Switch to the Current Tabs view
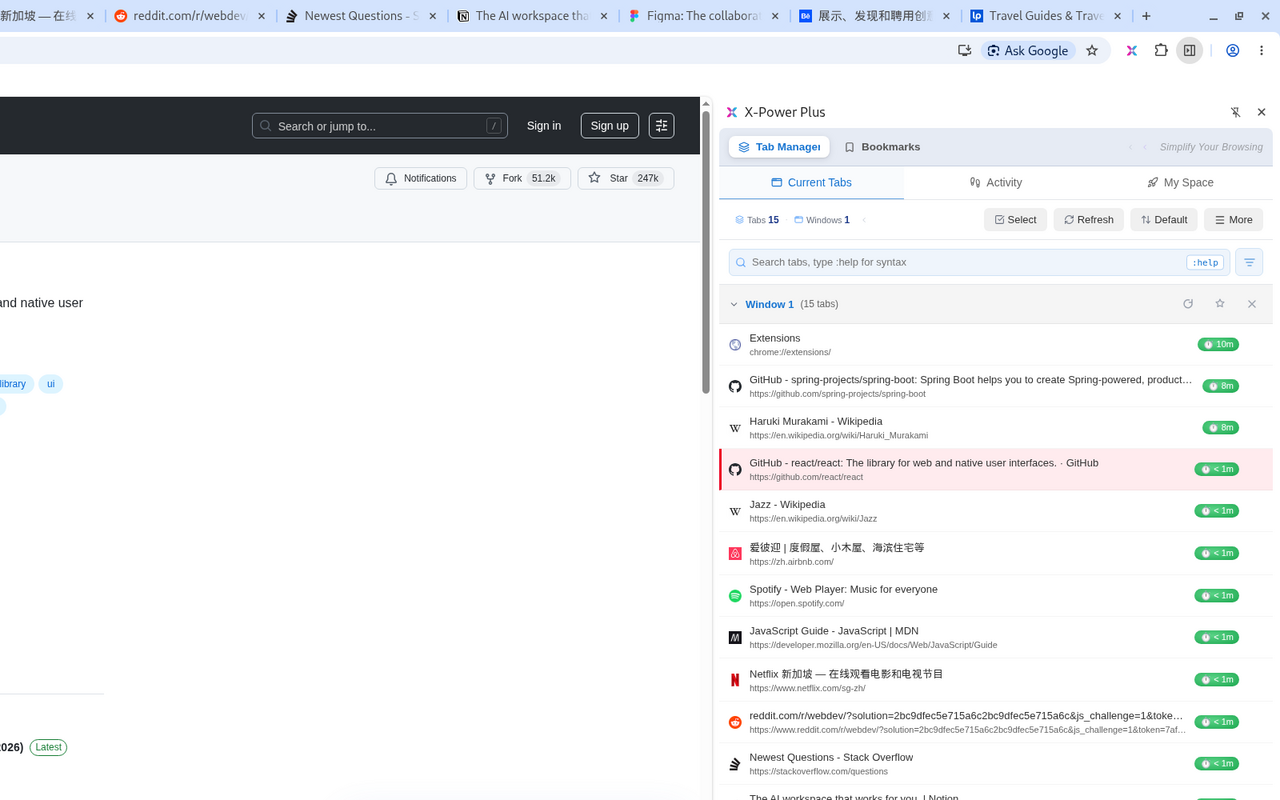The width and height of the screenshot is (1280, 800). click(811, 182)
